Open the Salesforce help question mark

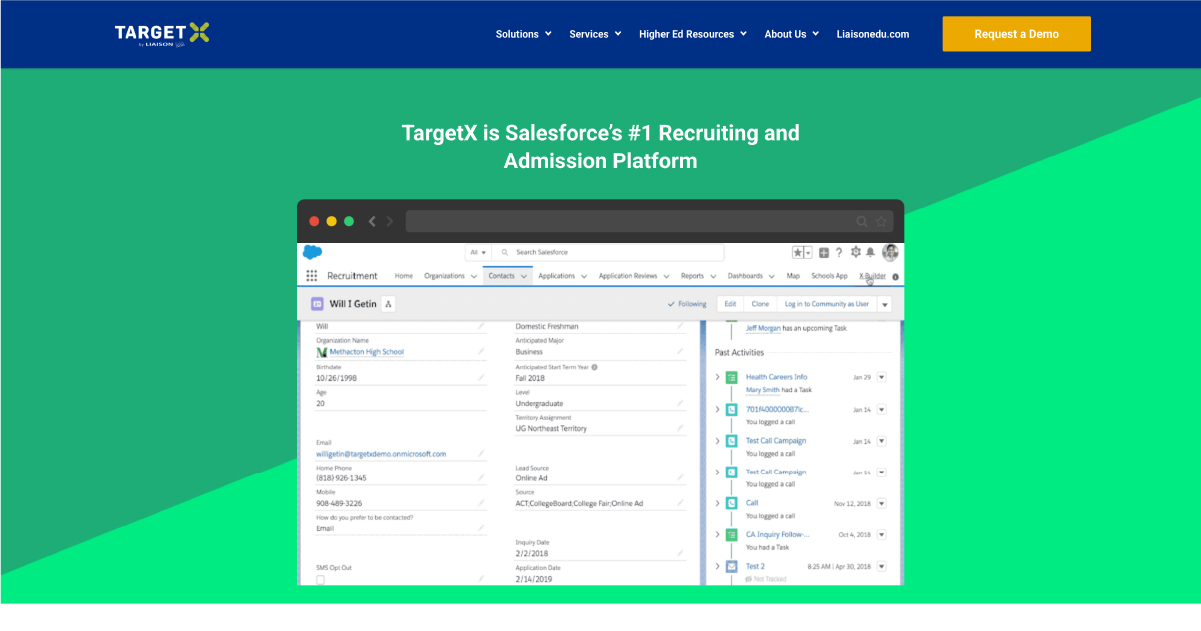[x=839, y=253]
